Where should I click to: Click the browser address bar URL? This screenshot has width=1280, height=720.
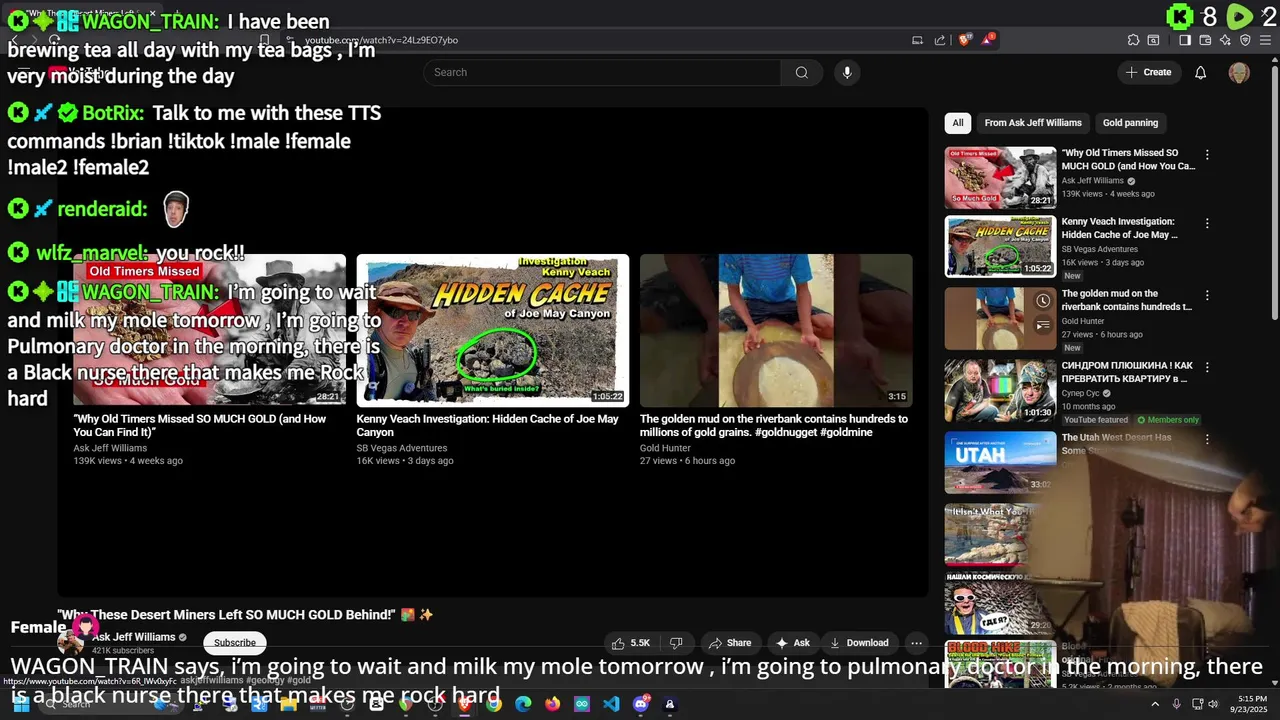(381, 40)
